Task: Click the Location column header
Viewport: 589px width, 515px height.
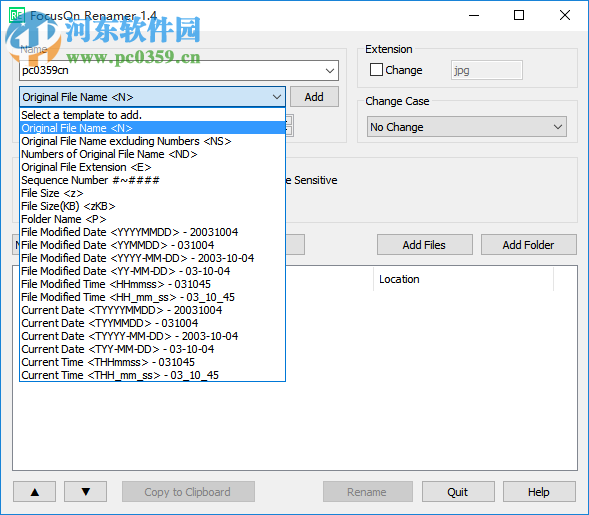Action: (x=464, y=279)
